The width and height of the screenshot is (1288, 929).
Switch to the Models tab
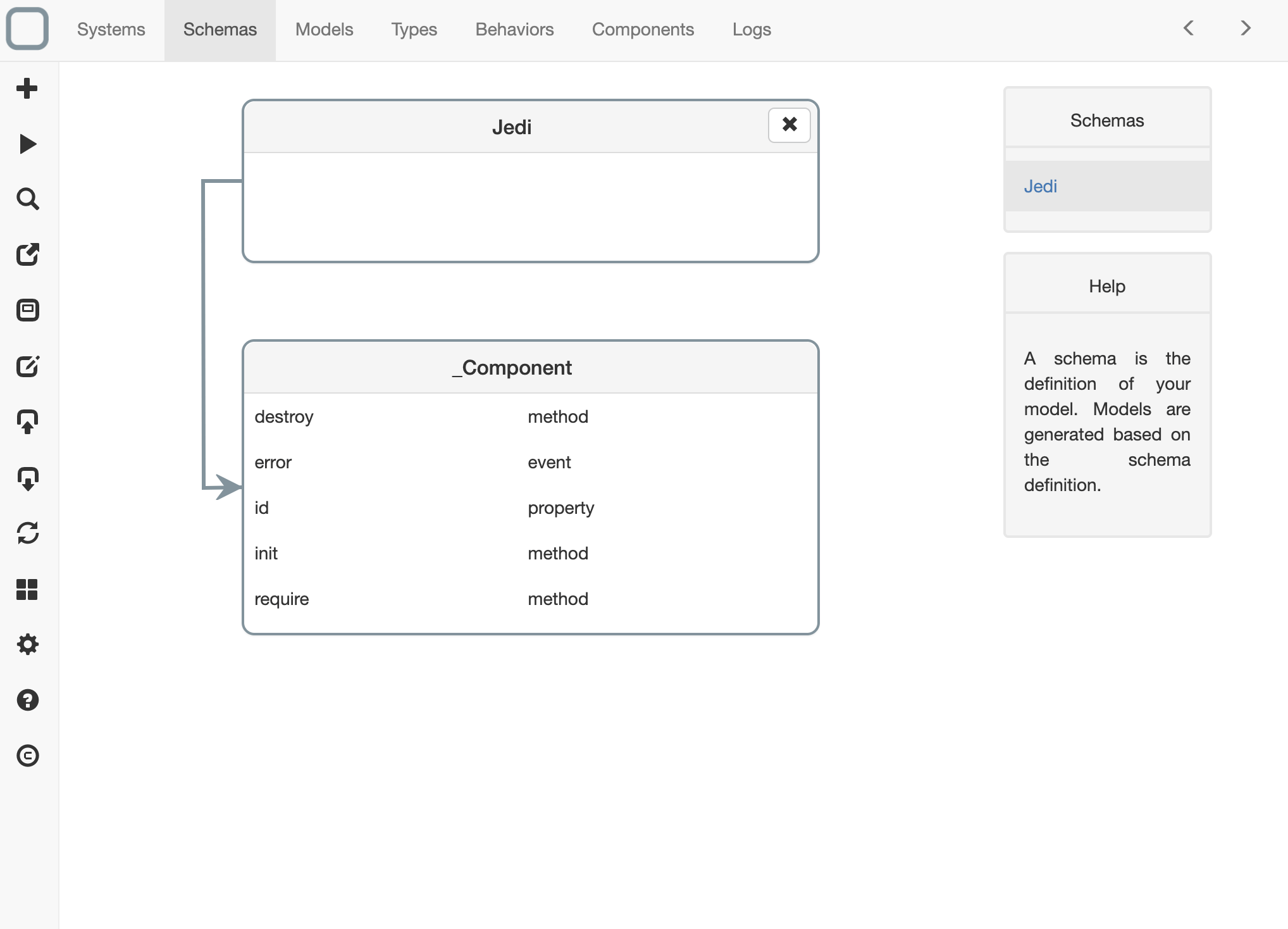pos(324,30)
